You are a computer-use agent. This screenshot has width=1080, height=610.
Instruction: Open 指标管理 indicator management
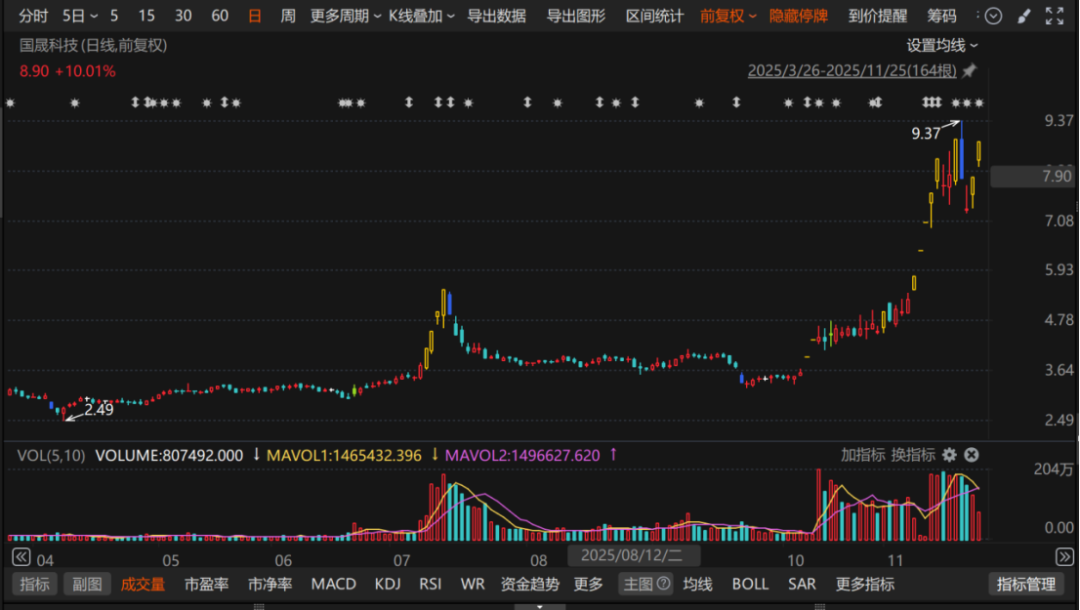click(1026, 584)
